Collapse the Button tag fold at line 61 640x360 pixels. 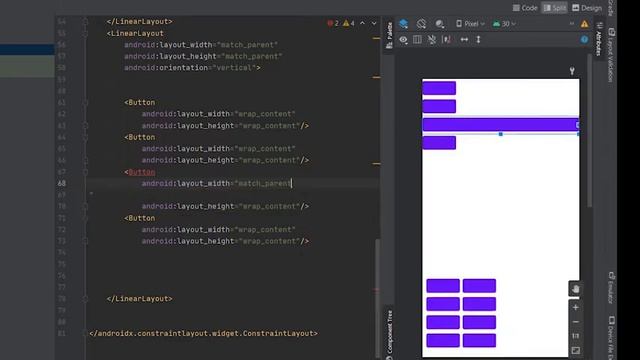point(85,102)
